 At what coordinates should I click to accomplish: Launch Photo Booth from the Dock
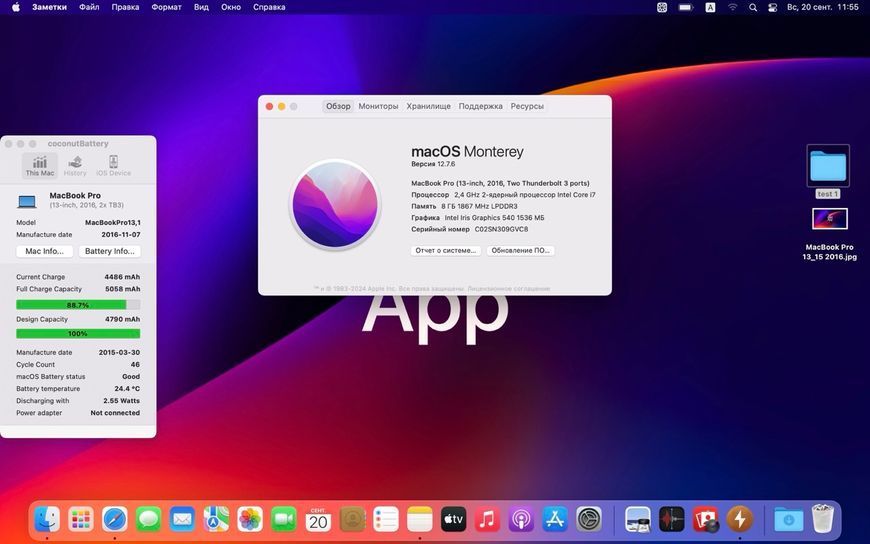(x=705, y=520)
